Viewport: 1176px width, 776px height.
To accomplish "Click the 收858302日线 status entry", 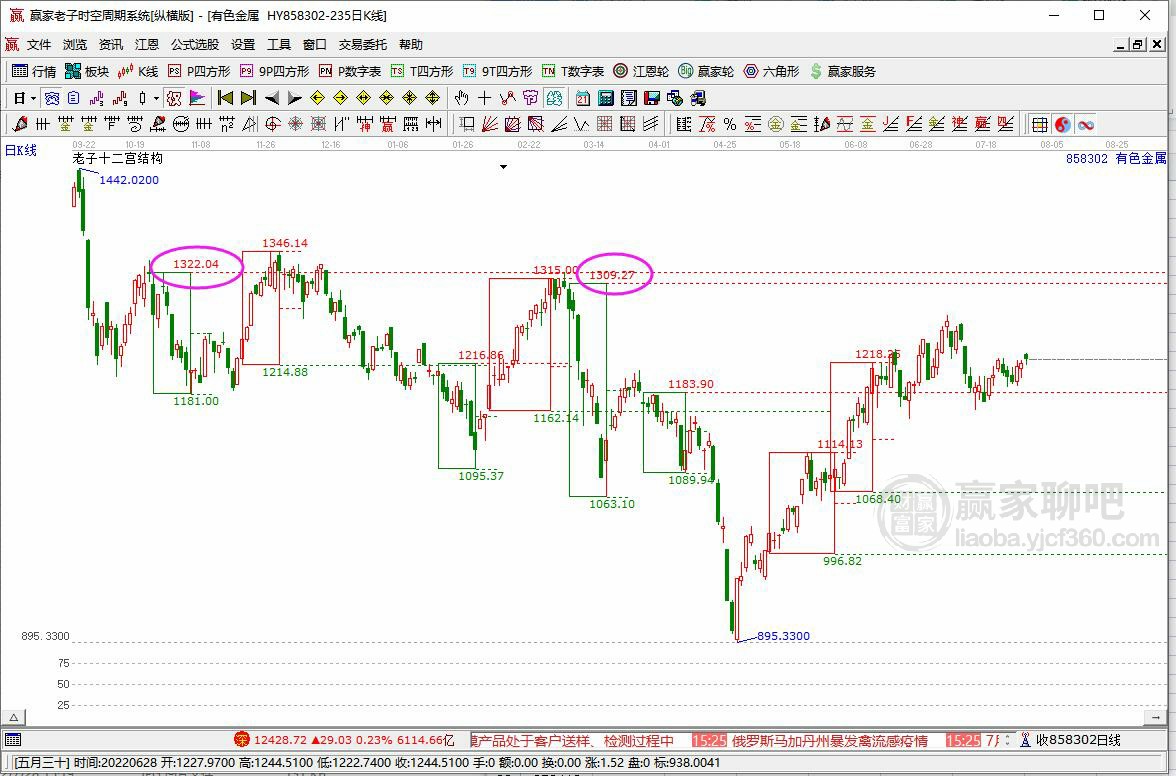I will (x=1071, y=740).
